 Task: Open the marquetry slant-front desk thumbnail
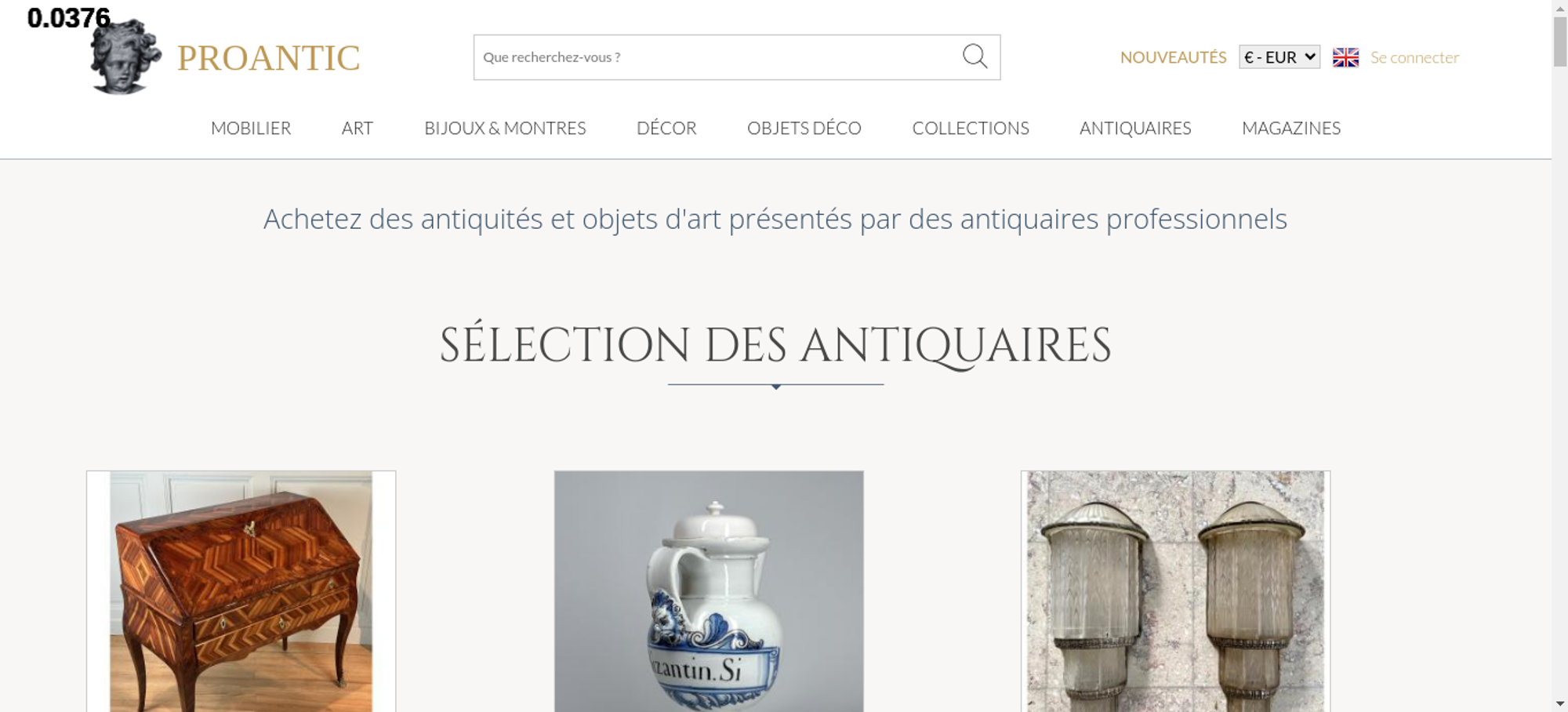click(241, 591)
